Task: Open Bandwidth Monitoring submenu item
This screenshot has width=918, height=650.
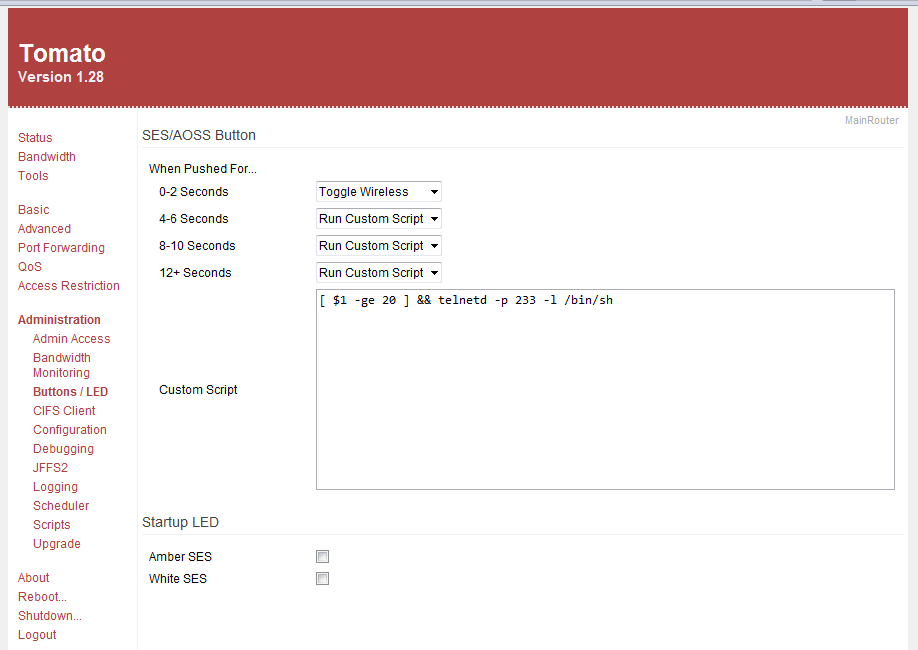Action: (x=61, y=365)
